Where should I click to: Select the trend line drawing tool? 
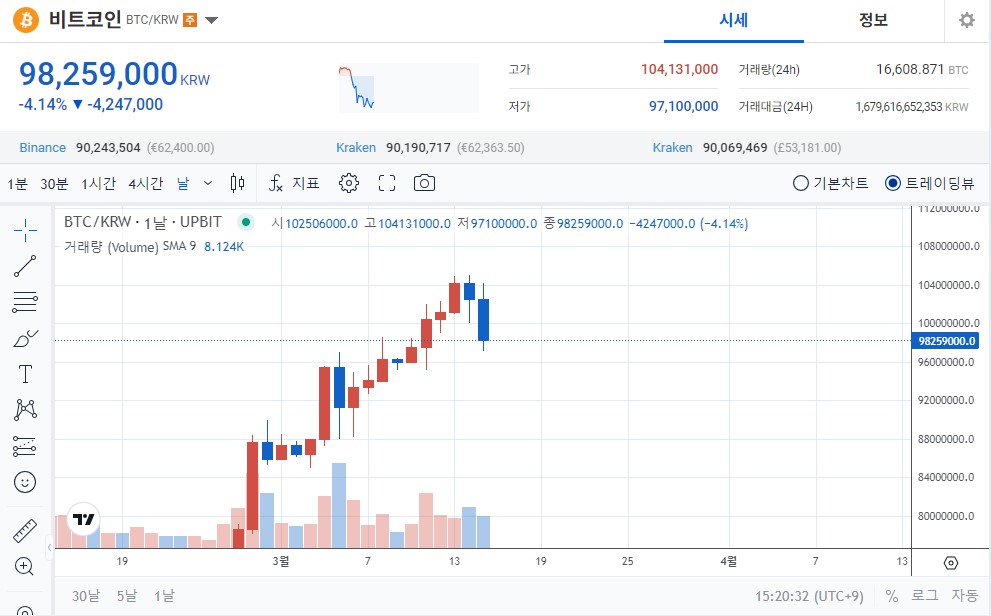pyautogui.click(x=25, y=266)
